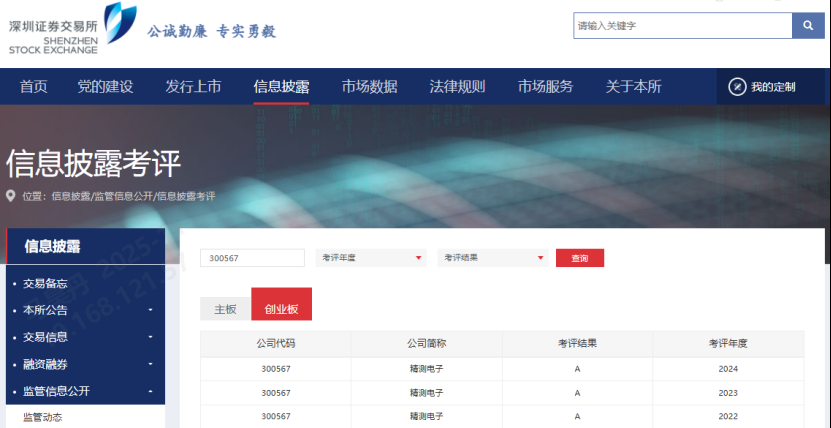The image size is (831, 428).
Task: Click the Shenzhen Stock Exchange logo
Action: [73, 28]
